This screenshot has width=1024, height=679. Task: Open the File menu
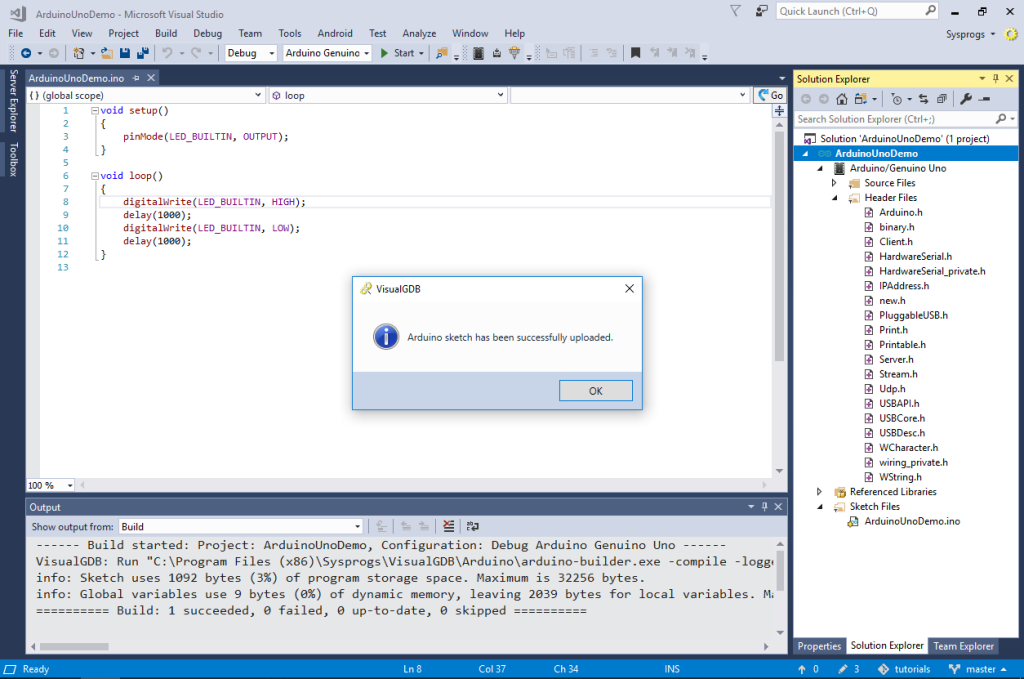pos(16,33)
